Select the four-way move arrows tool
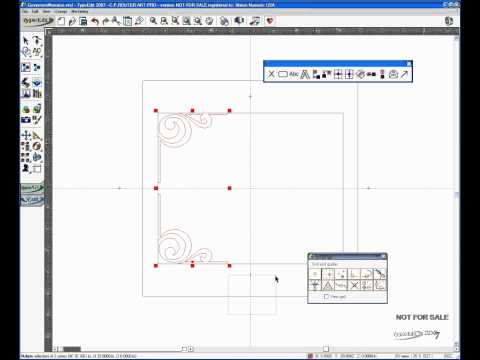This screenshot has height=360, width=480. (26, 135)
